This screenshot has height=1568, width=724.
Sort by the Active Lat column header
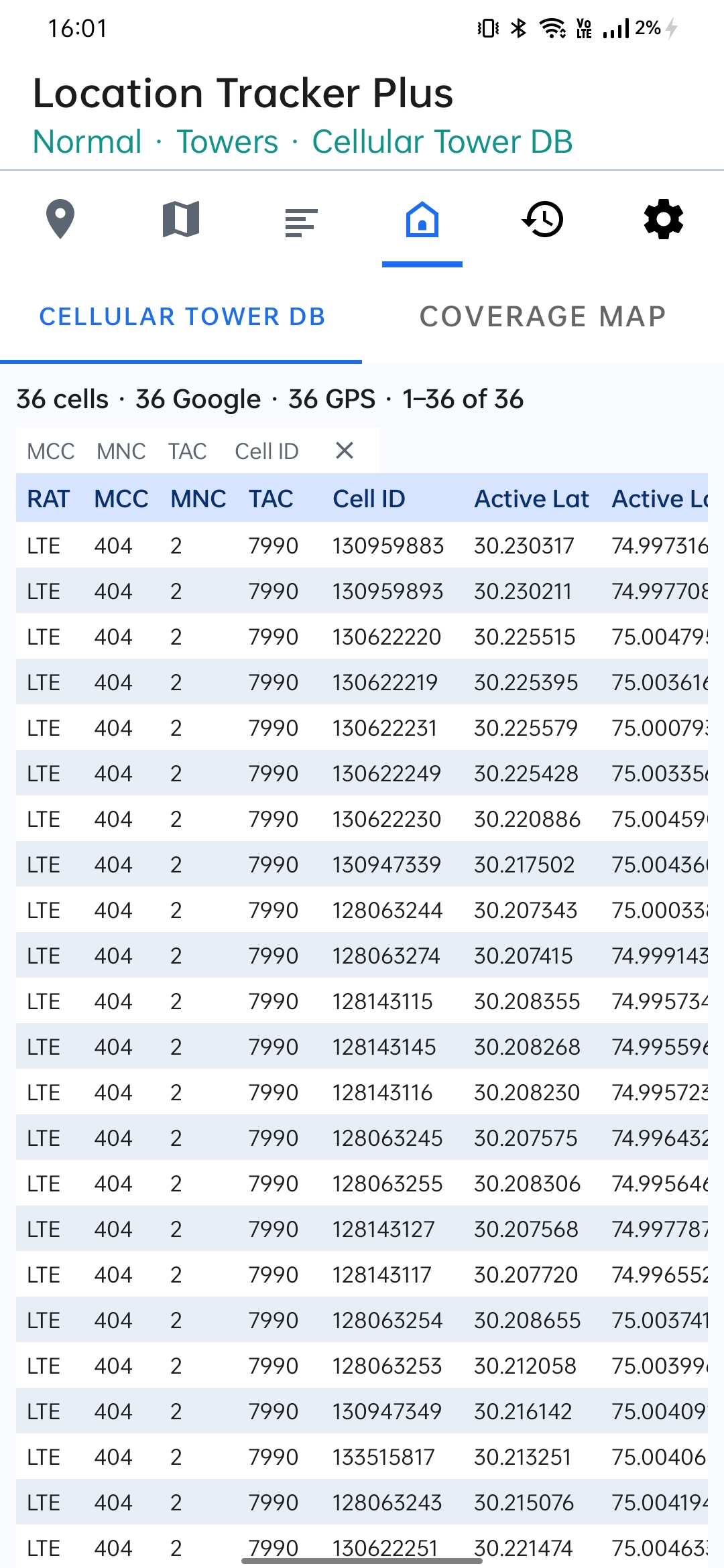tap(532, 499)
